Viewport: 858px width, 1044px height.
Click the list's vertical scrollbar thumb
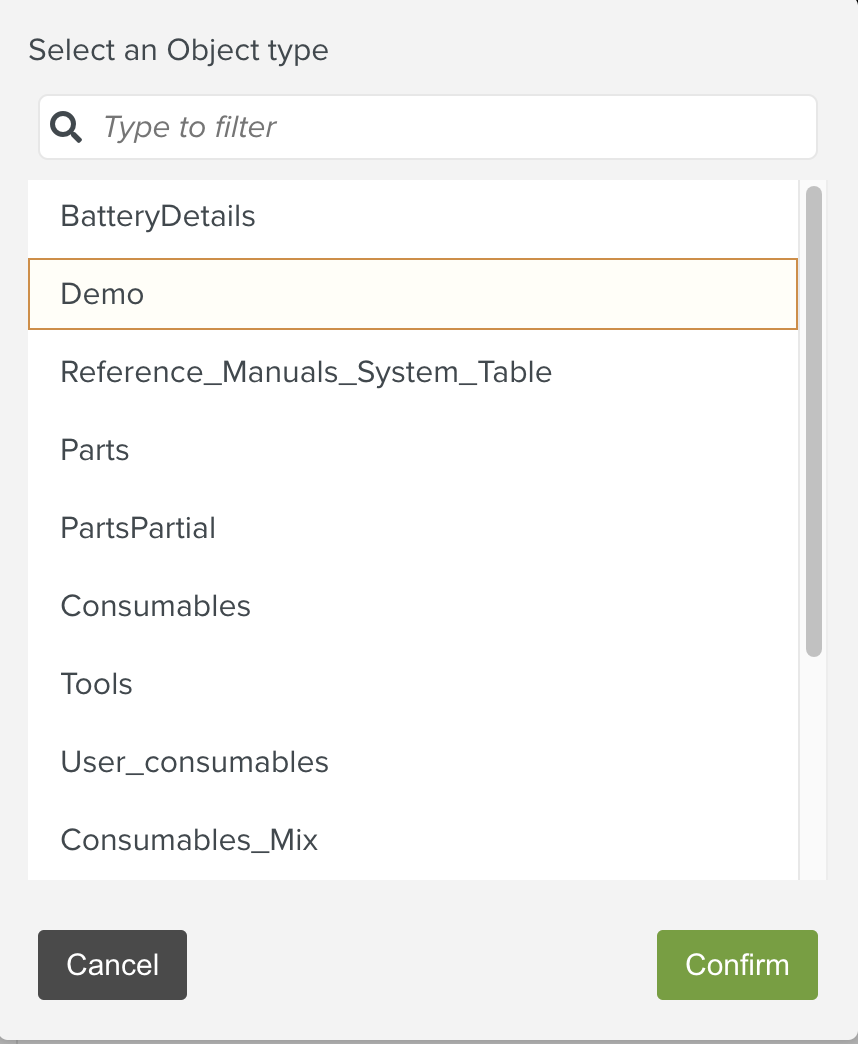pyautogui.click(x=814, y=420)
